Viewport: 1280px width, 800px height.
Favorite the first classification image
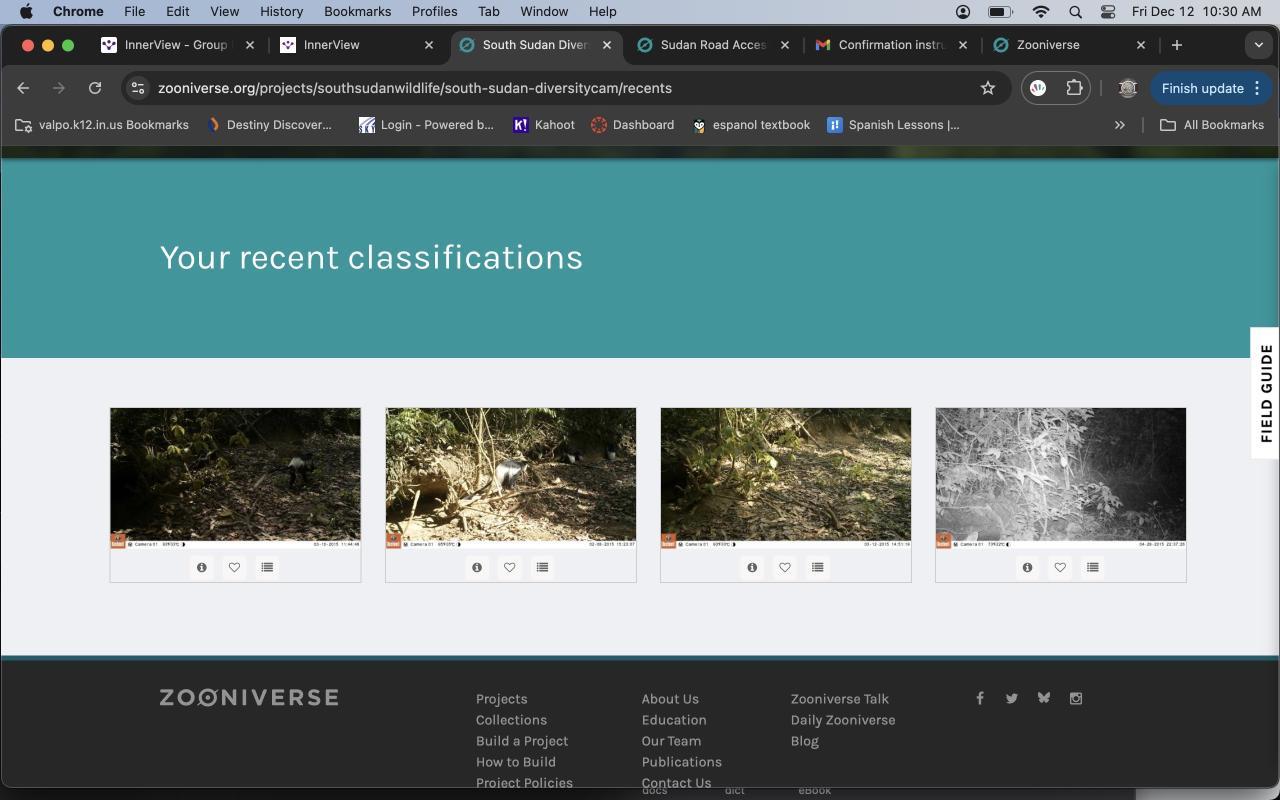[x=234, y=567]
